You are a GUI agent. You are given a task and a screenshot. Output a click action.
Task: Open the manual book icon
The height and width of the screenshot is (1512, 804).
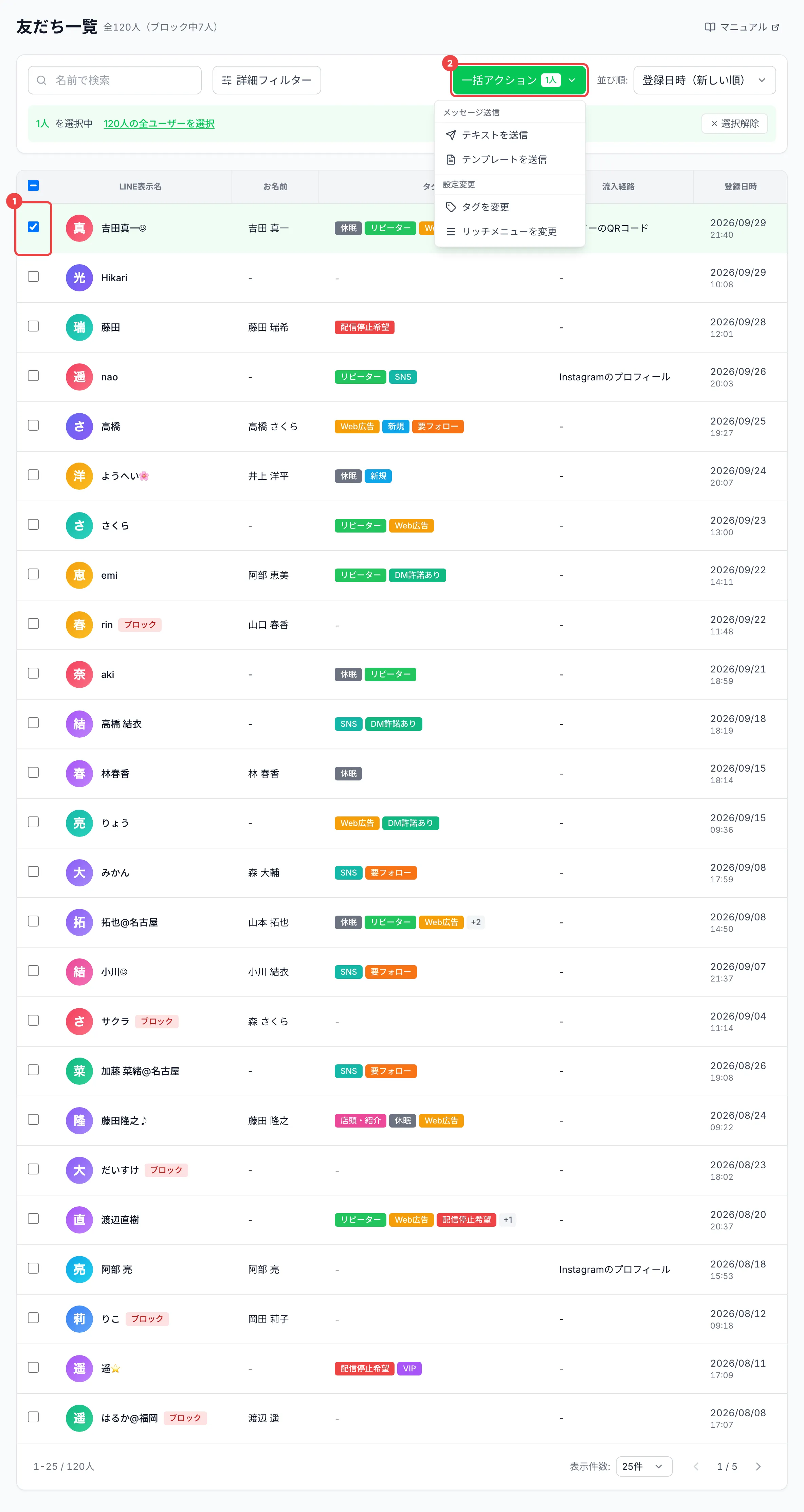(710, 27)
